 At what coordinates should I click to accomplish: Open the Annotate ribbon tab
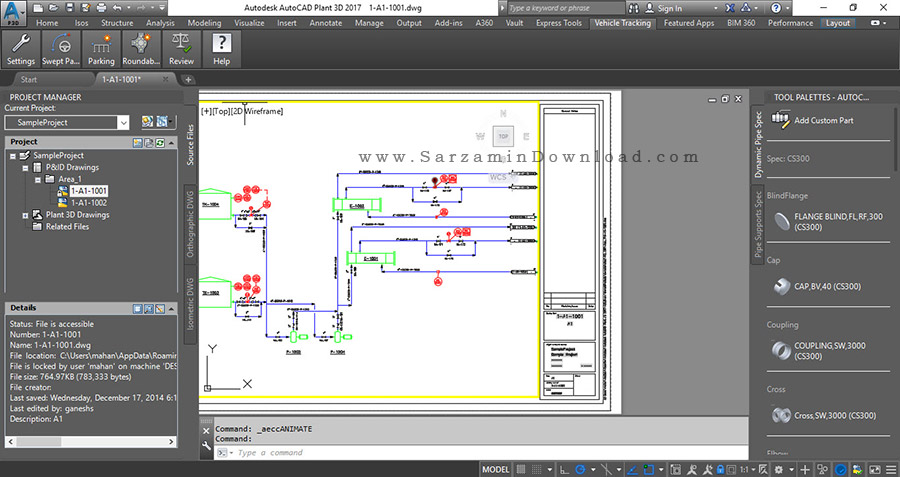[x=325, y=23]
